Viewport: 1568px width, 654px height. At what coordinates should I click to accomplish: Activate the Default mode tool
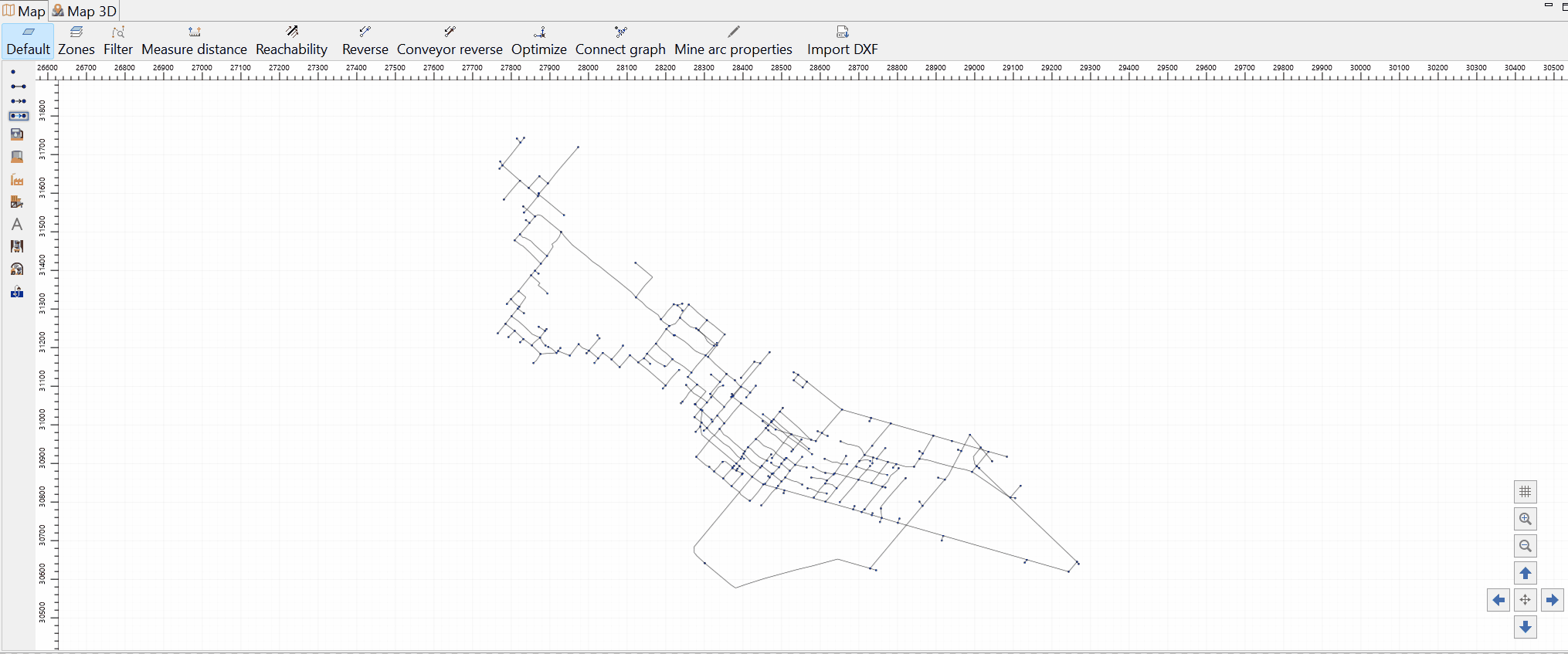click(x=28, y=41)
